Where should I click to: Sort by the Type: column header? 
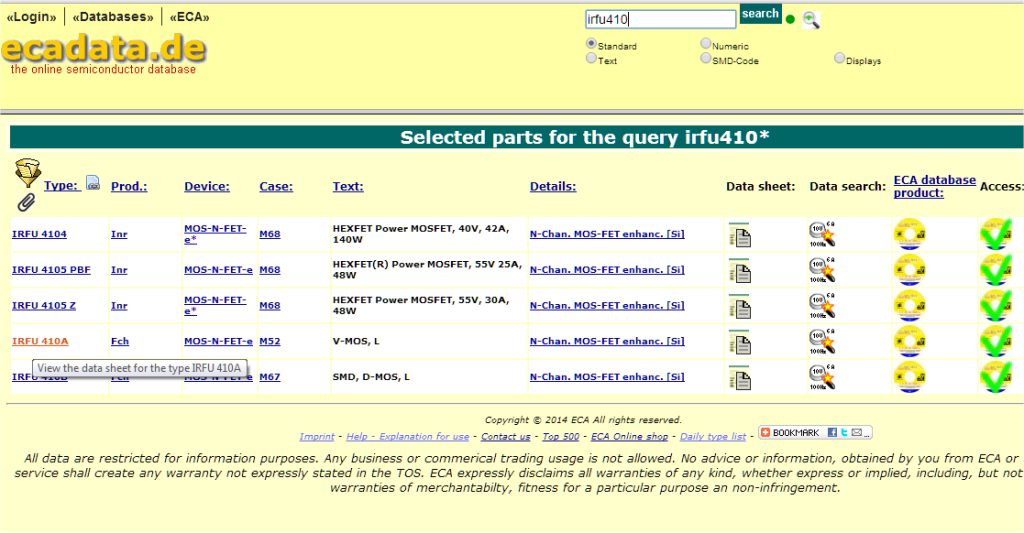point(62,186)
